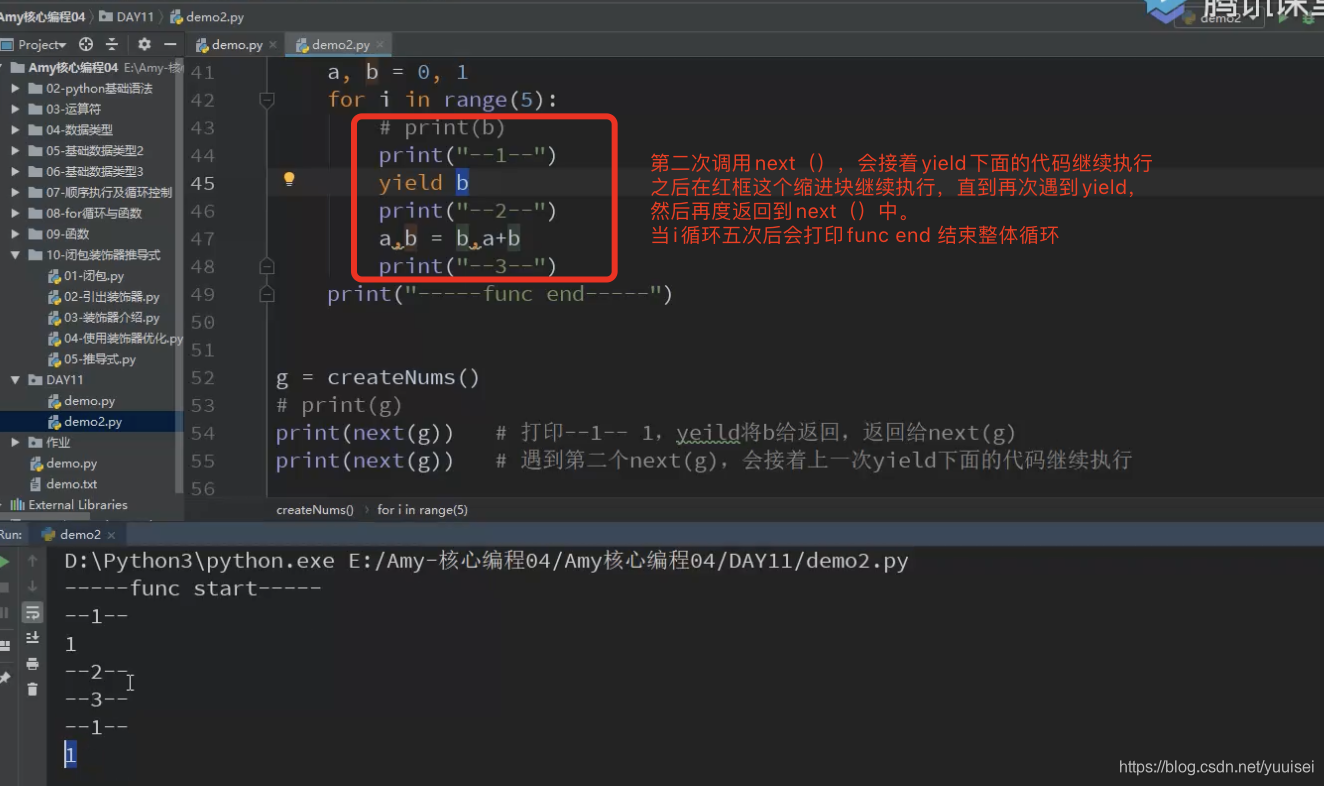Close the demo2.py editor tab
The height and width of the screenshot is (786, 1324).
pos(381,45)
